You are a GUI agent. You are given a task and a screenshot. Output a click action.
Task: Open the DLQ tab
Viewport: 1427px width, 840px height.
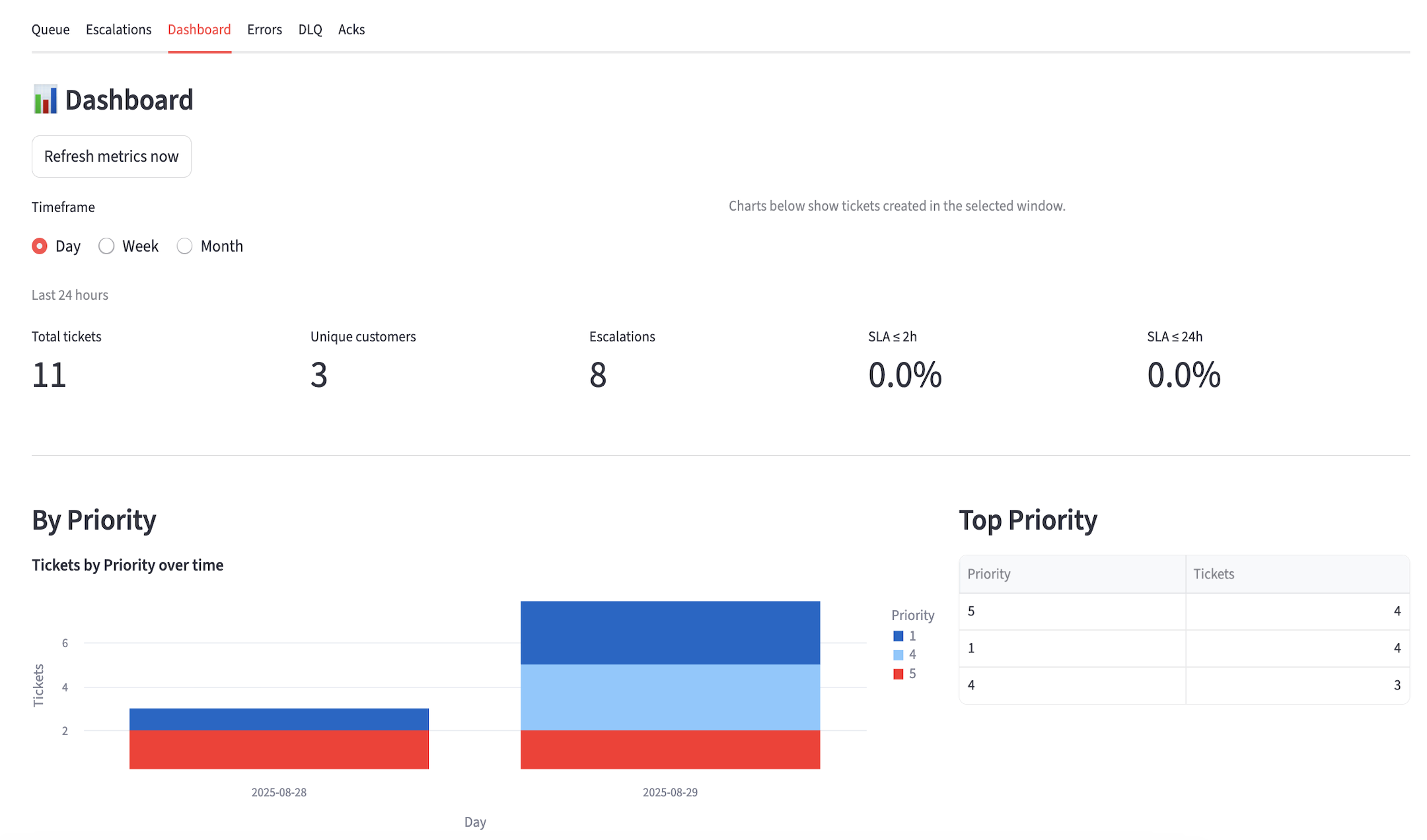tap(310, 30)
